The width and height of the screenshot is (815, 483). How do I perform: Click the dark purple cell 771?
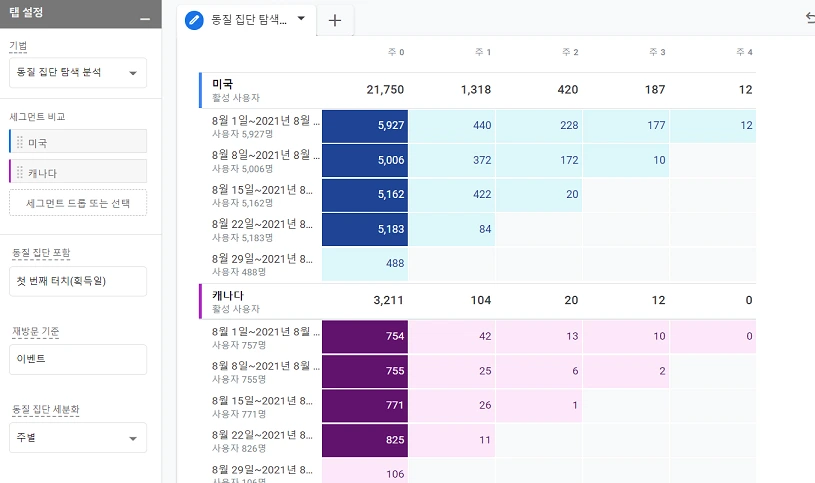pyautogui.click(x=365, y=406)
